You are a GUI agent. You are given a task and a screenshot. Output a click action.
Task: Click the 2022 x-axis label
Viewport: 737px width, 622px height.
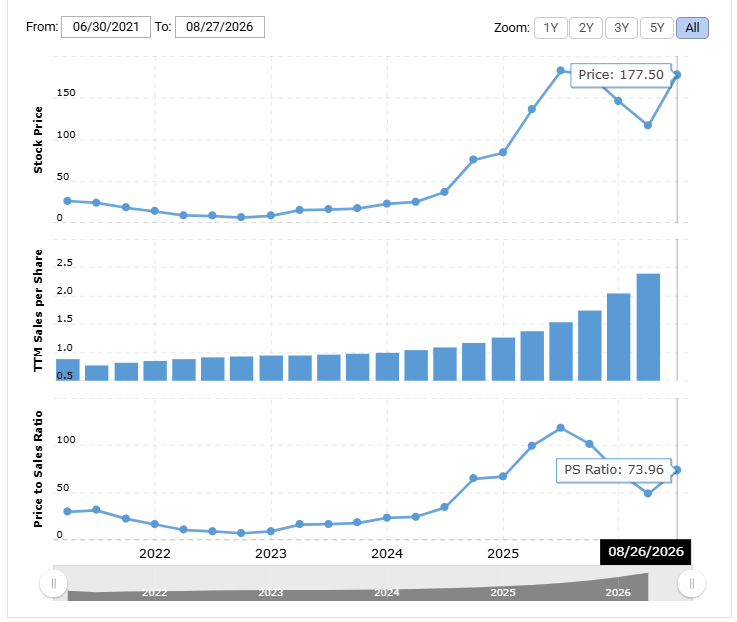(155, 553)
